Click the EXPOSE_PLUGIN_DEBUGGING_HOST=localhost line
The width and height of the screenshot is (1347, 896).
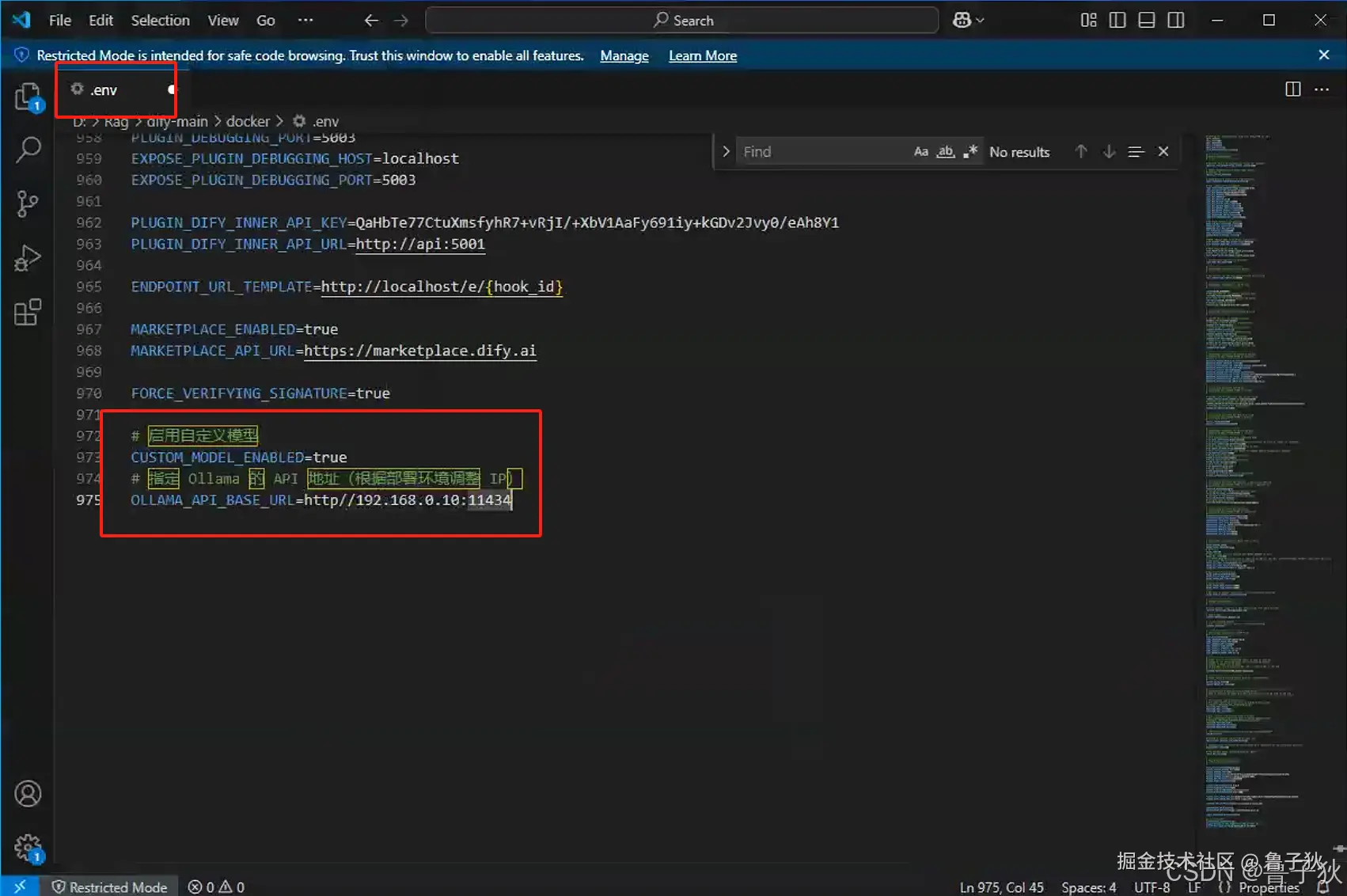[295, 158]
